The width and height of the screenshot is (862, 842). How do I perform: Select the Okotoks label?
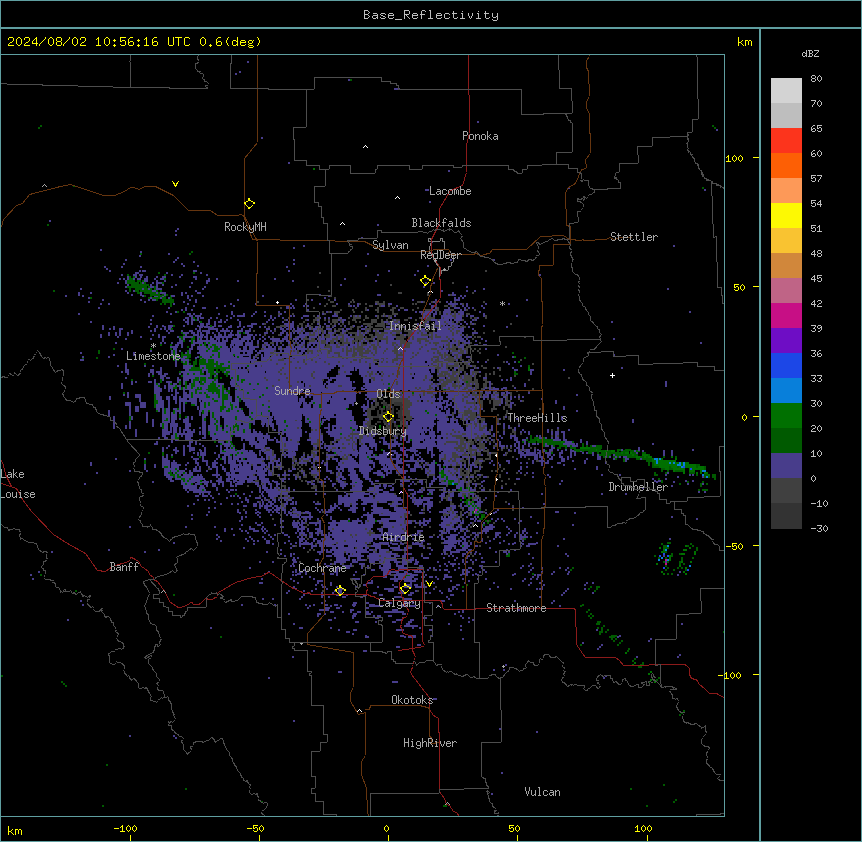pos(412,700)
